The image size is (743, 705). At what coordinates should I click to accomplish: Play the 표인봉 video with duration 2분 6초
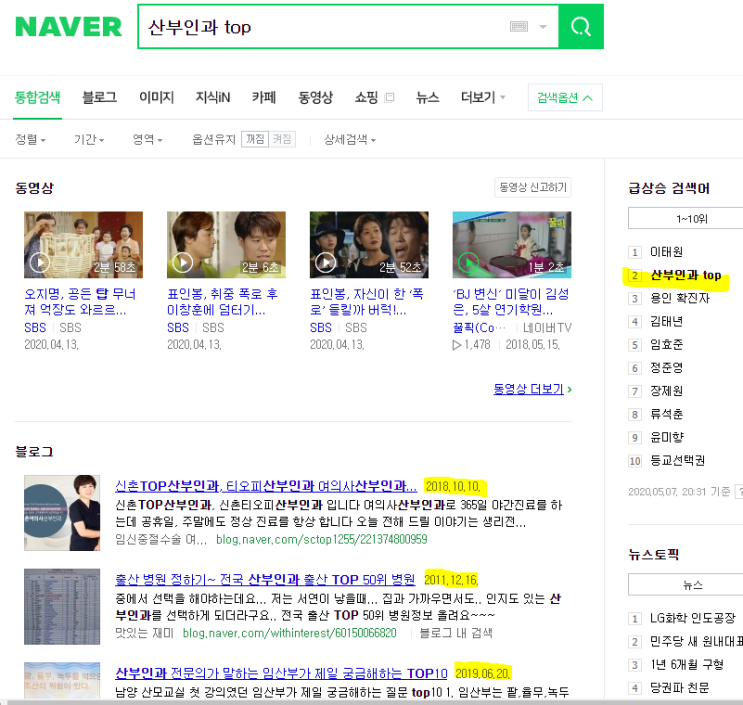(x=226, y=244)
